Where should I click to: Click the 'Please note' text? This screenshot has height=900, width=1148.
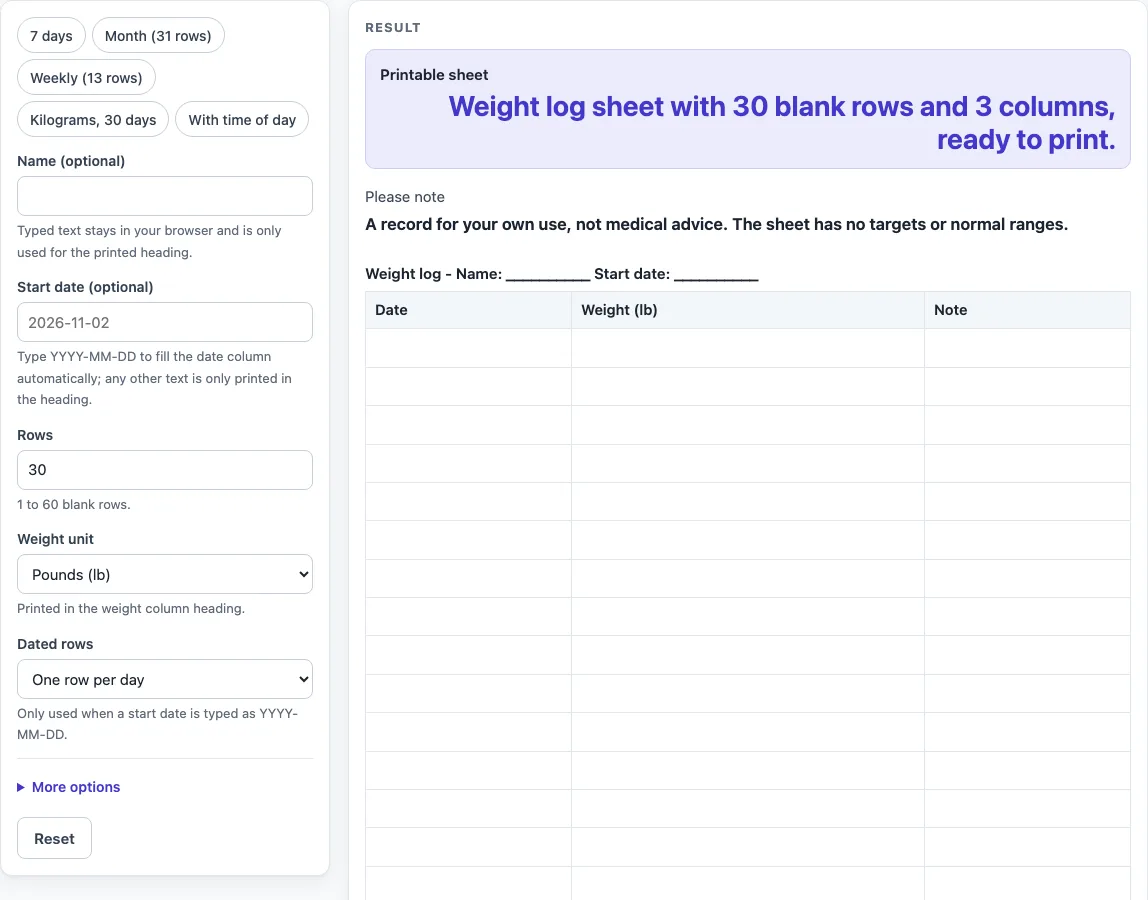(x=405, y=197)
